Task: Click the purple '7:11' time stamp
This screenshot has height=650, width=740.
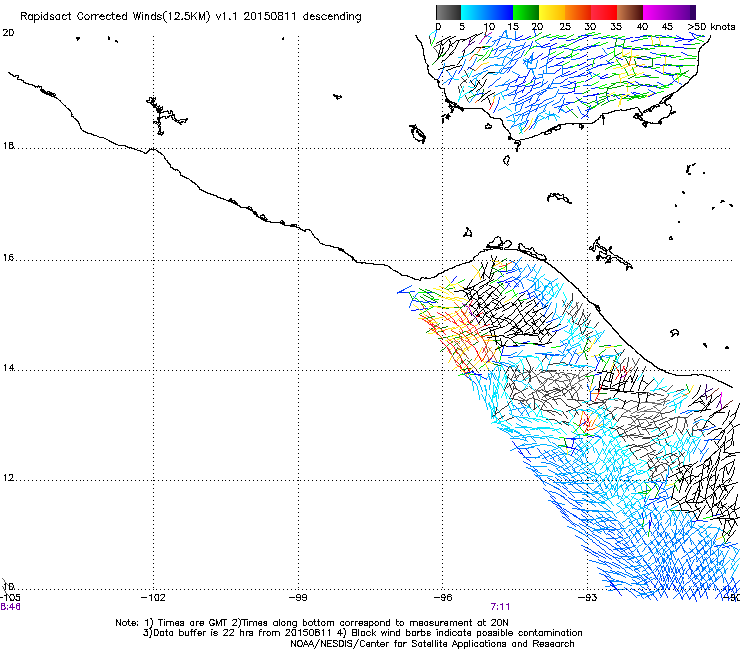Action: click(x=500, y=607)
